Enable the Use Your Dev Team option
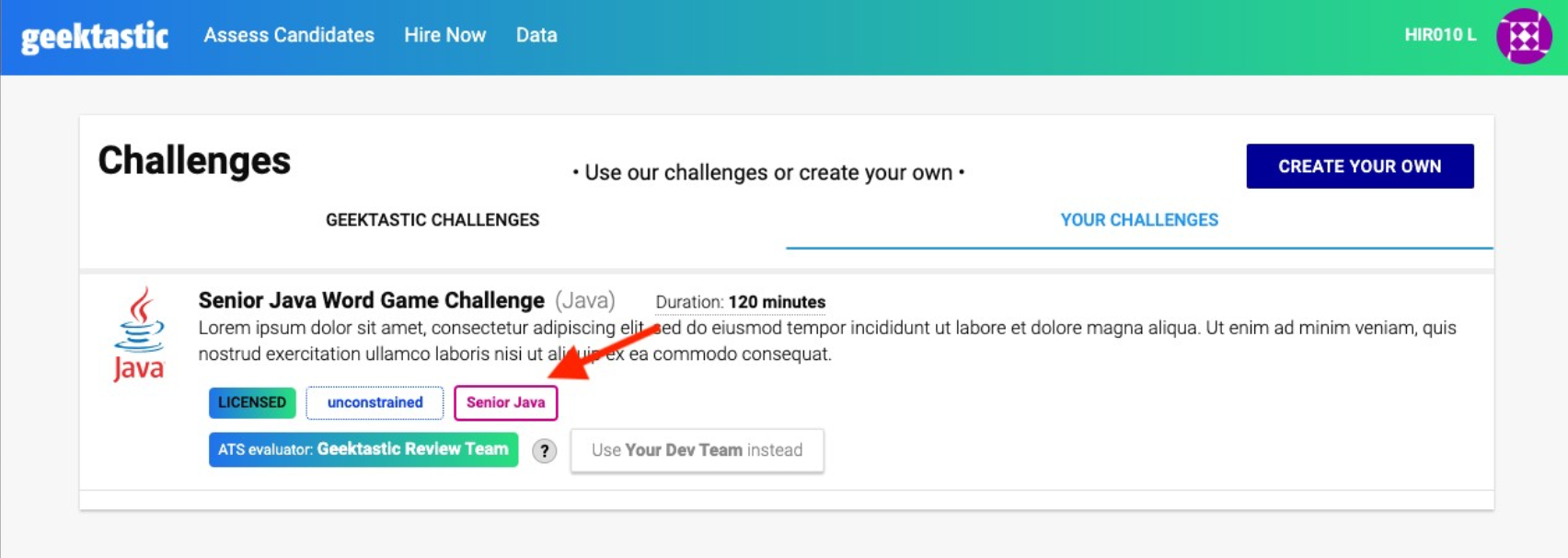This screenshot has height=558, width=1568. point(697,450)
